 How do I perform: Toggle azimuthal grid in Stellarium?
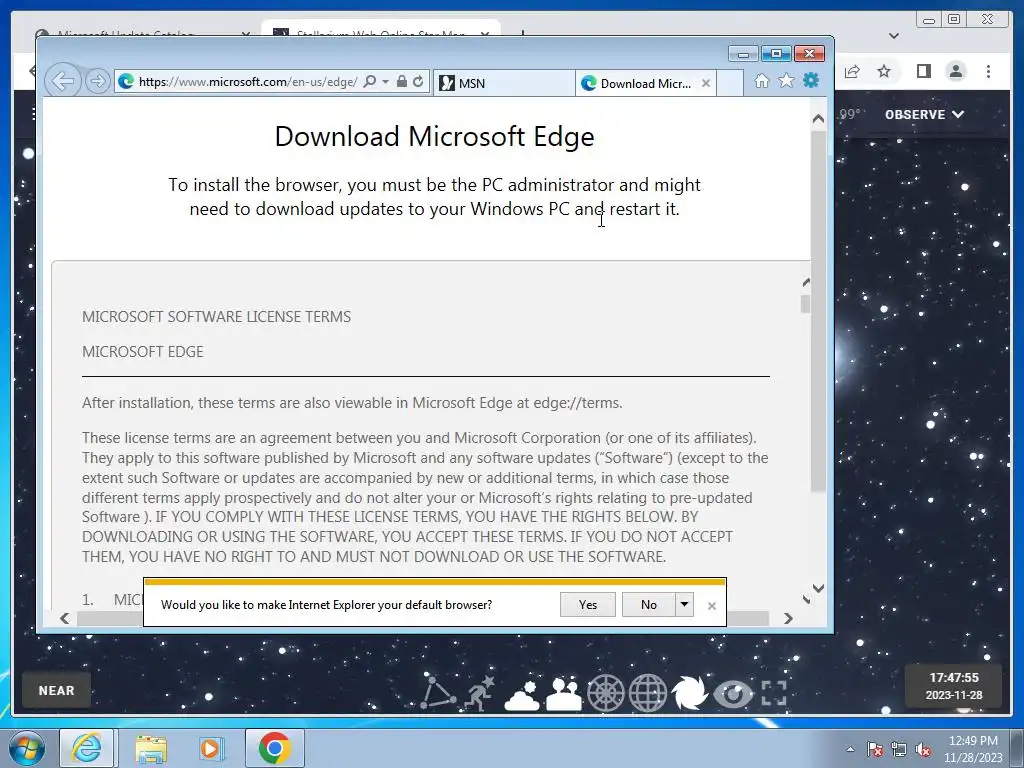(605, 693)
